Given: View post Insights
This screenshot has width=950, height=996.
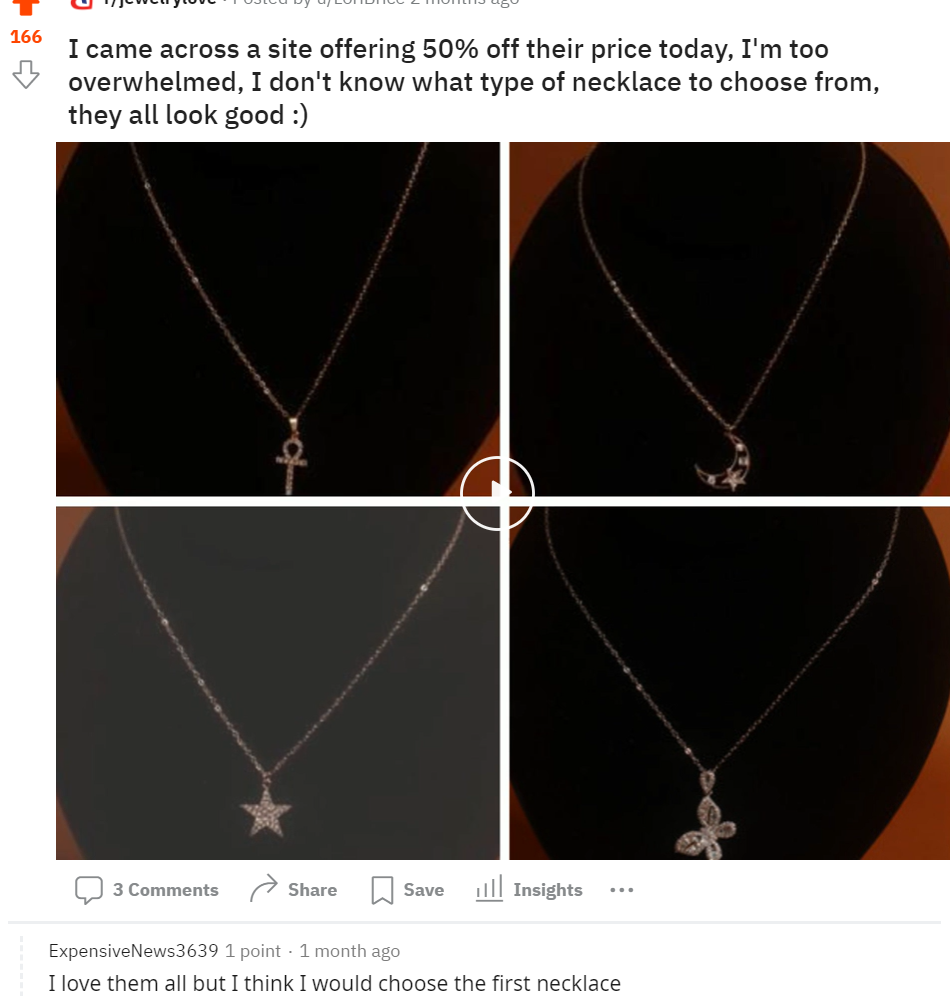Looking at the screenshot, I should click(x=530, y=889).
